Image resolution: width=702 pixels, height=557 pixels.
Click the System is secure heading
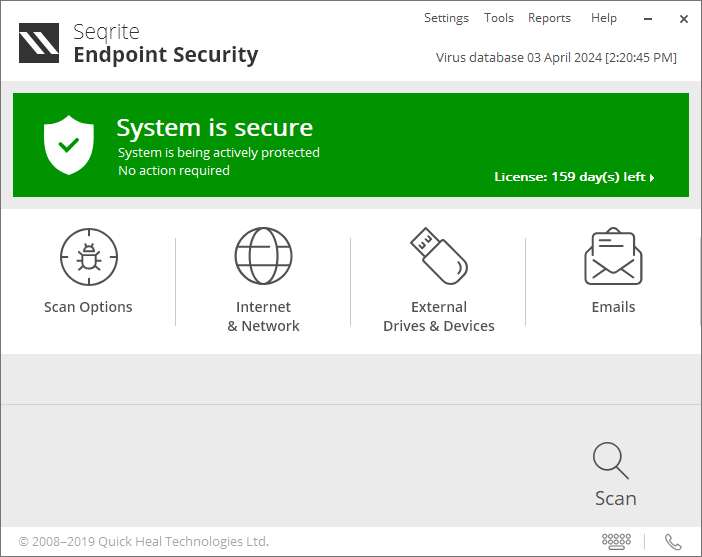[x=214, y=127]
